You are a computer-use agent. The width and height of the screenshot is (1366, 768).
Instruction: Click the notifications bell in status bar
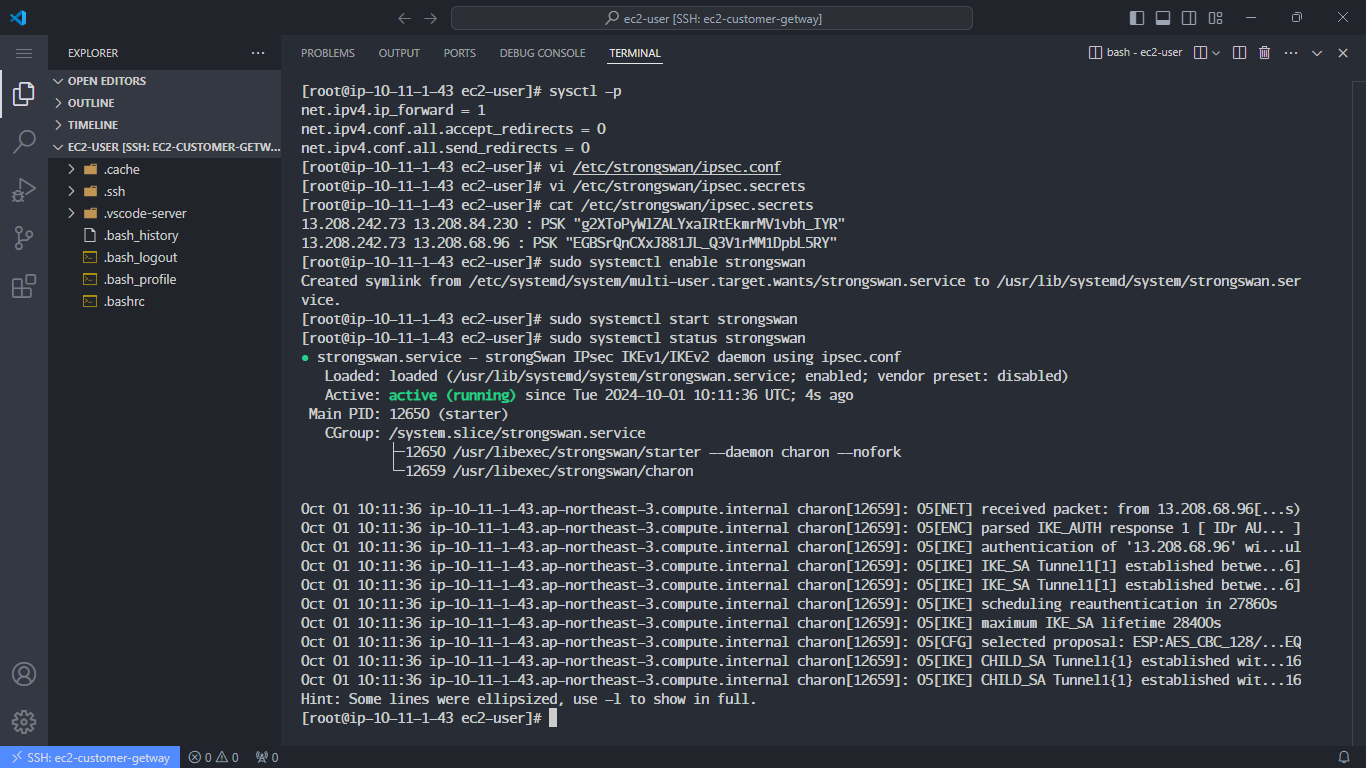coord(1345,757)
